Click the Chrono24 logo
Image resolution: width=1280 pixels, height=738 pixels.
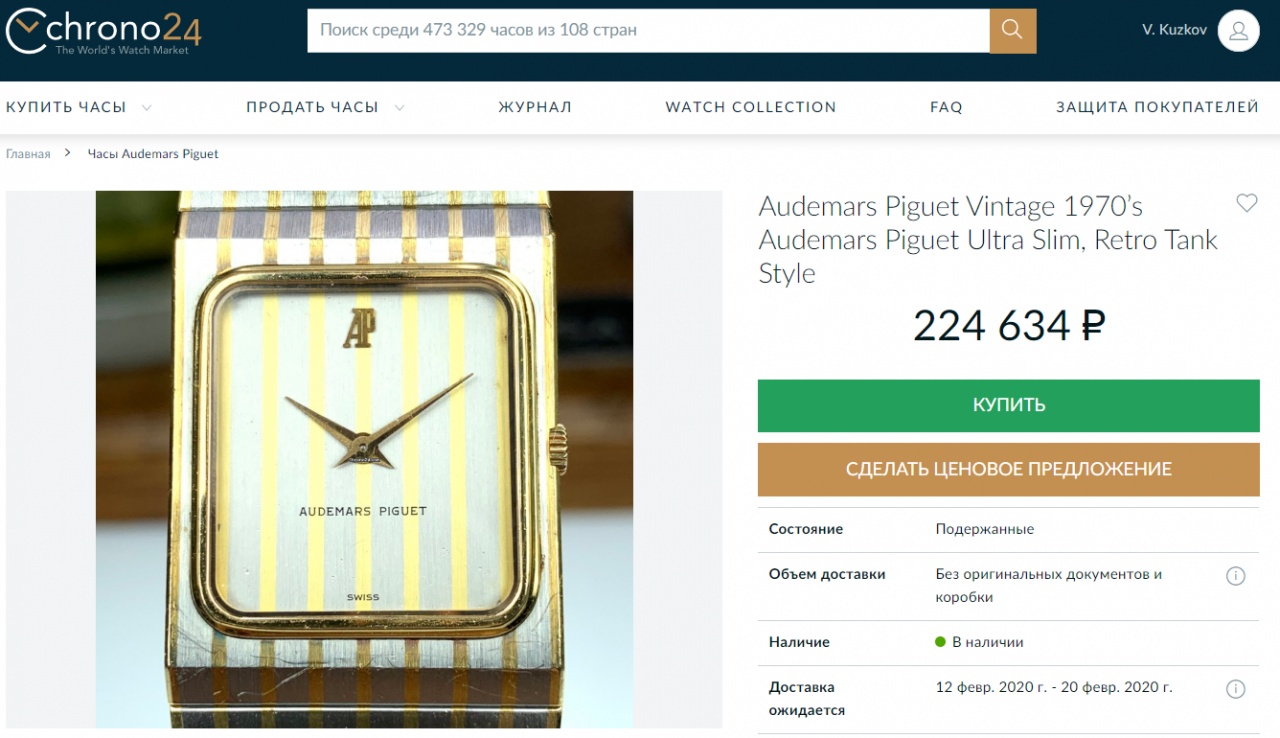pos(104,30)
